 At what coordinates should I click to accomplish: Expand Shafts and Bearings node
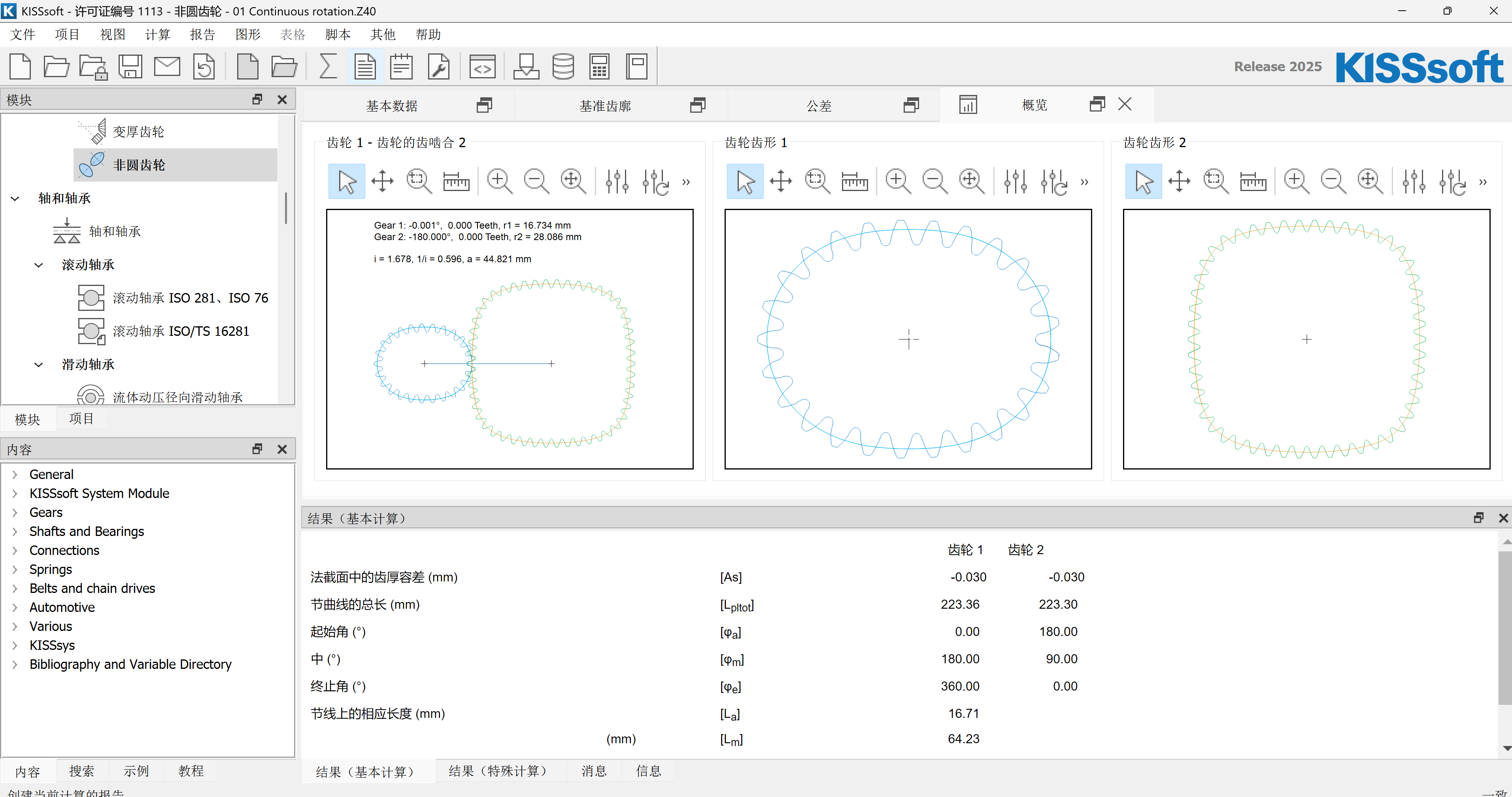tap(15, 532)
